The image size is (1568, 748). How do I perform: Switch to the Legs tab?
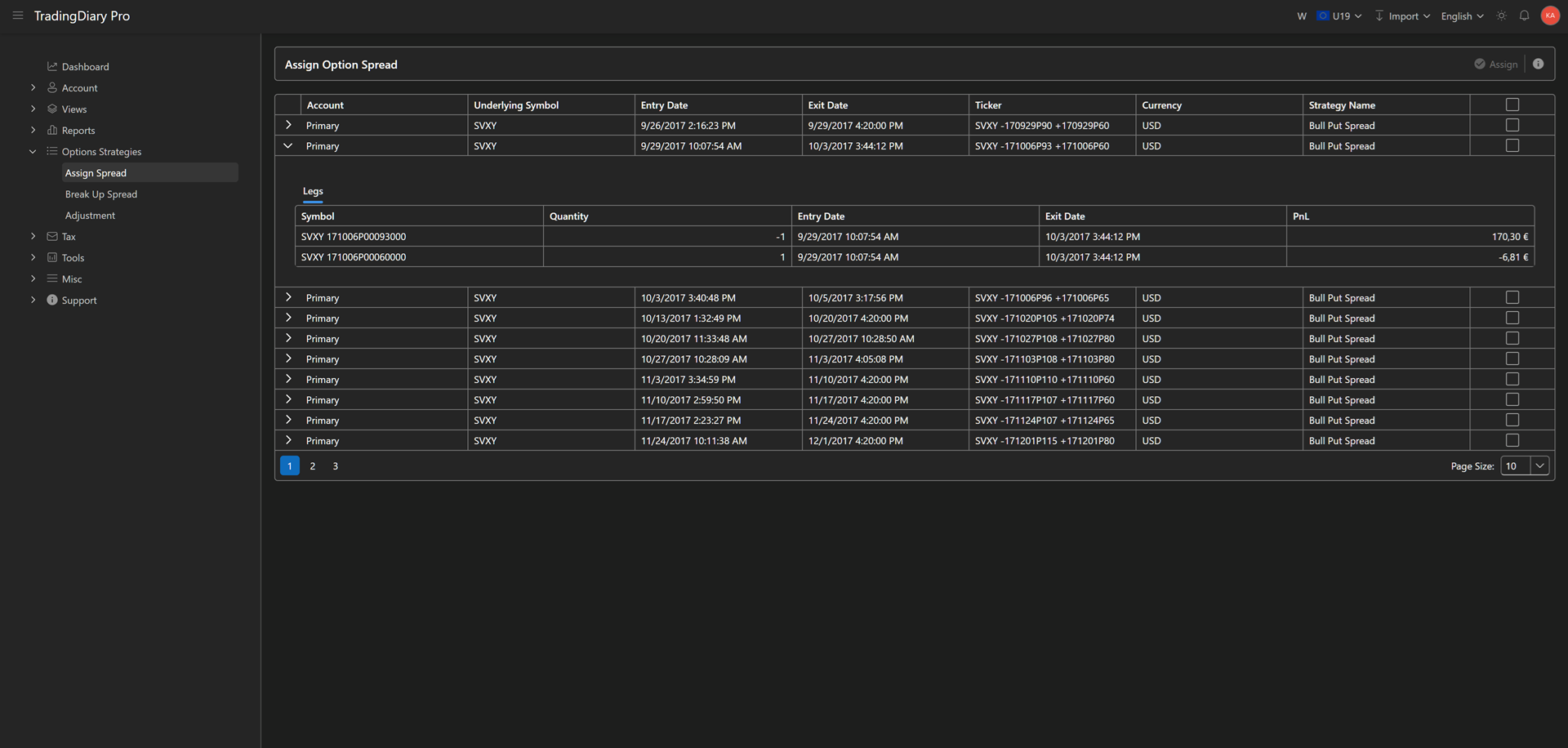[313, 191]
